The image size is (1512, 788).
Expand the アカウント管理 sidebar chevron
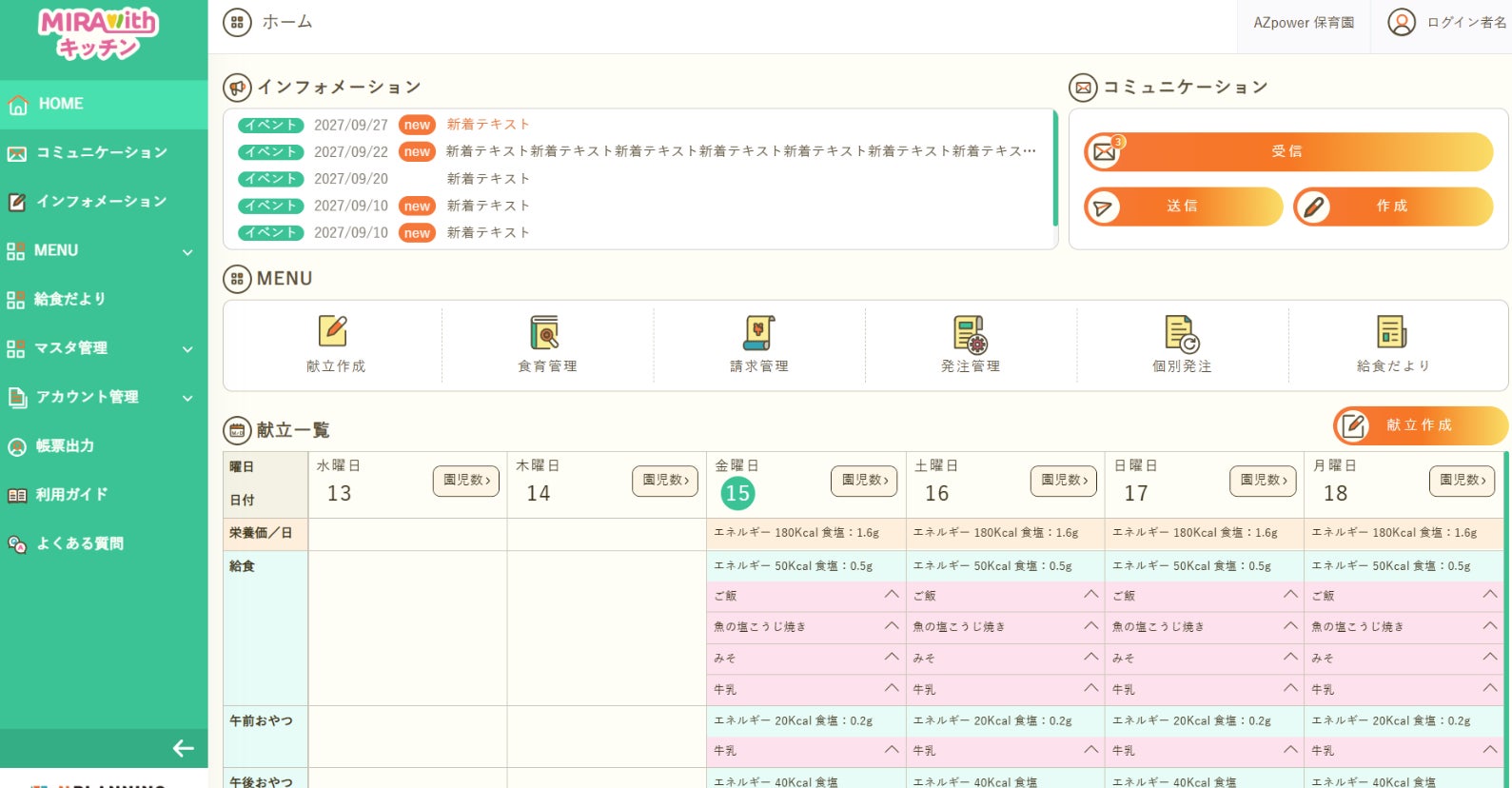(x=187, y=398)
